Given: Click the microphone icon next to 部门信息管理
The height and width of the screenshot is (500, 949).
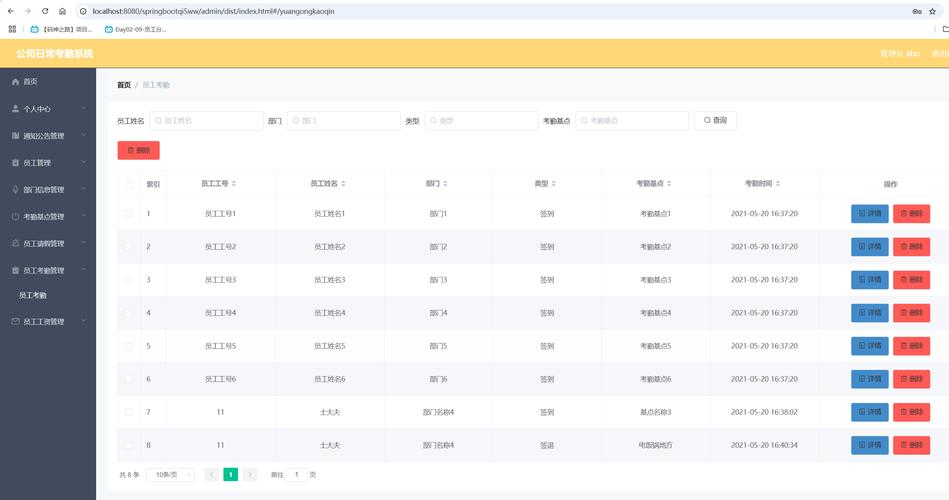Looking at the screenshot, I should point(15,189).
